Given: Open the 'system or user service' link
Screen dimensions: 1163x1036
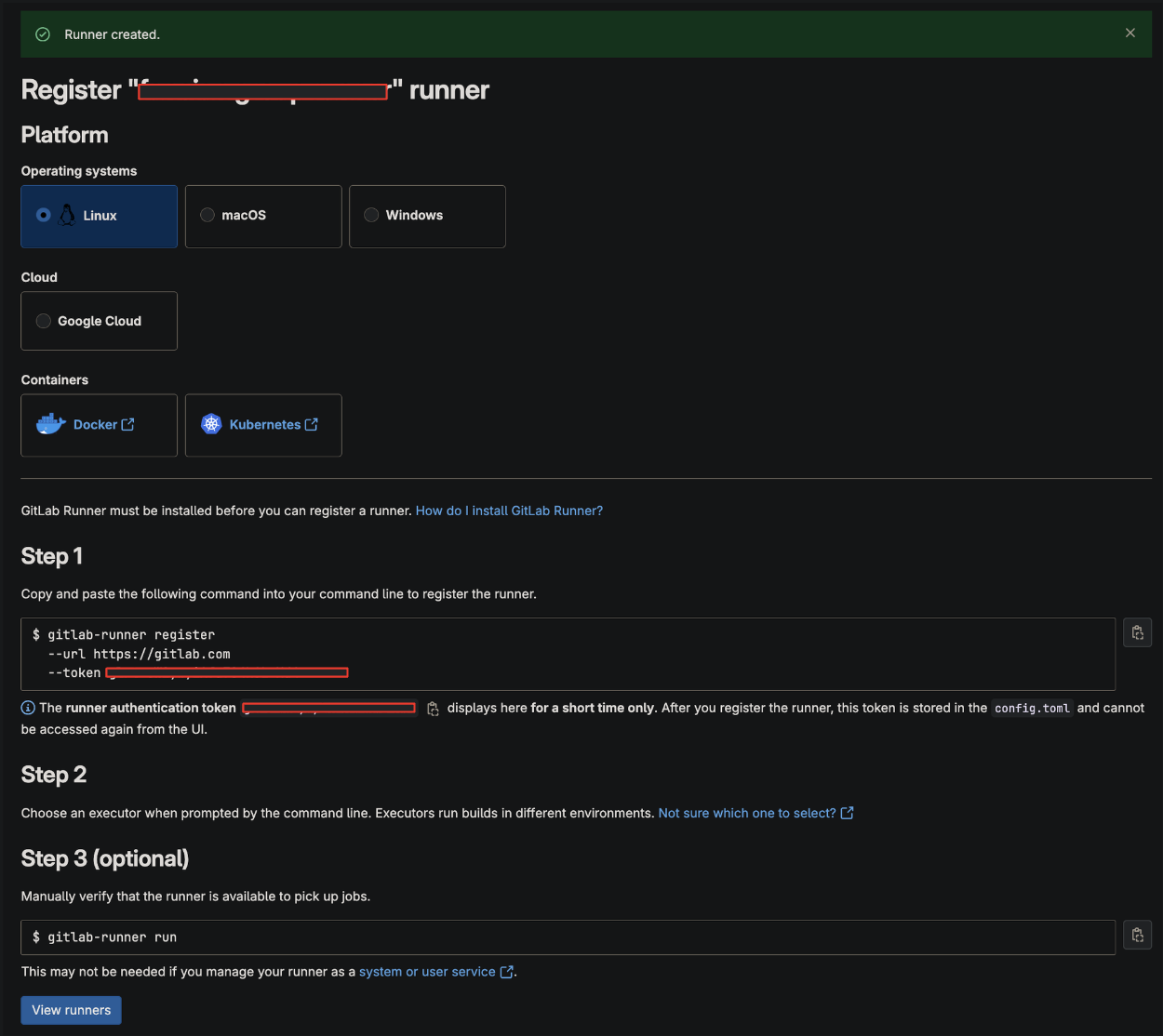Looking at the screenshot, I should point(428,971).
